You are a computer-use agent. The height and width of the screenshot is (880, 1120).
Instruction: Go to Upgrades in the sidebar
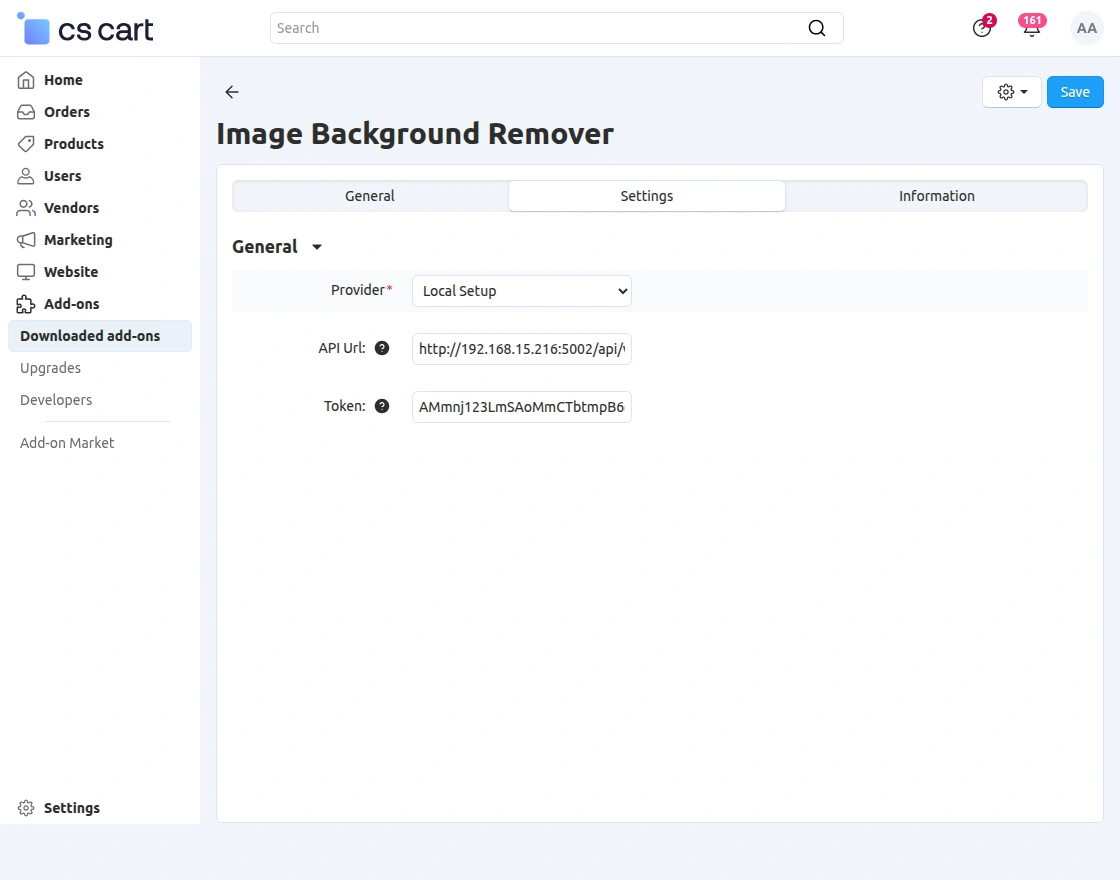tap(50, 368)
